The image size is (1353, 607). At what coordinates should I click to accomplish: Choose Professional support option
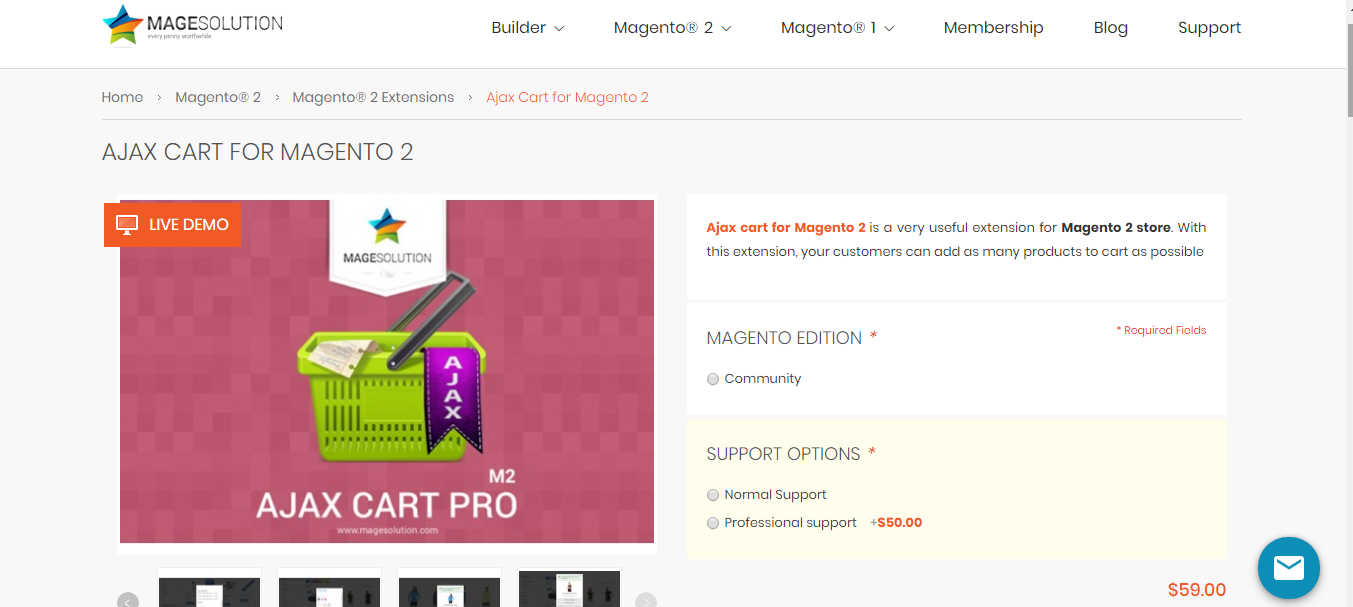(713, 523)
